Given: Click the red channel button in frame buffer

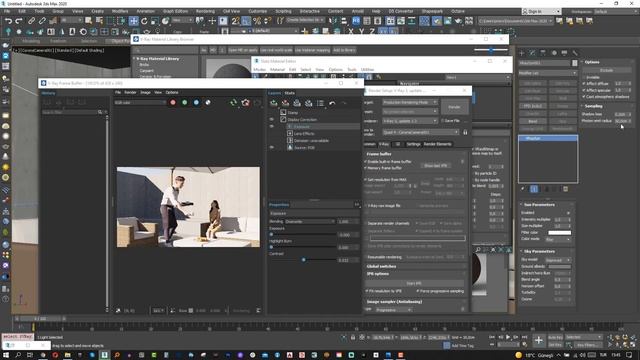Looking at the screenshot, I should point(173,102).
